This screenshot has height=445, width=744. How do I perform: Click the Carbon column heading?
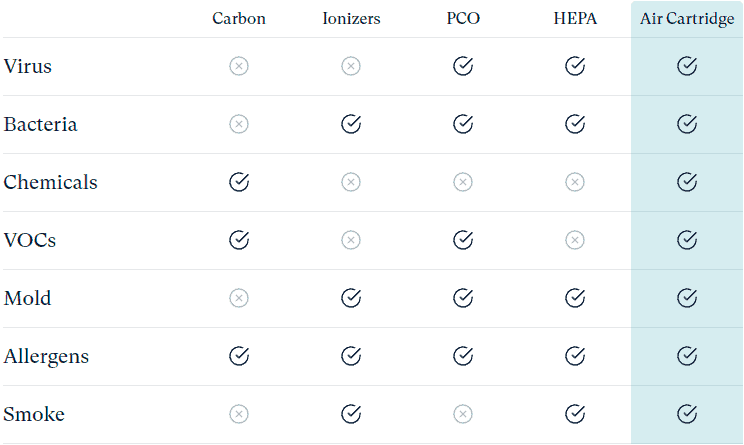pos(239,19)
